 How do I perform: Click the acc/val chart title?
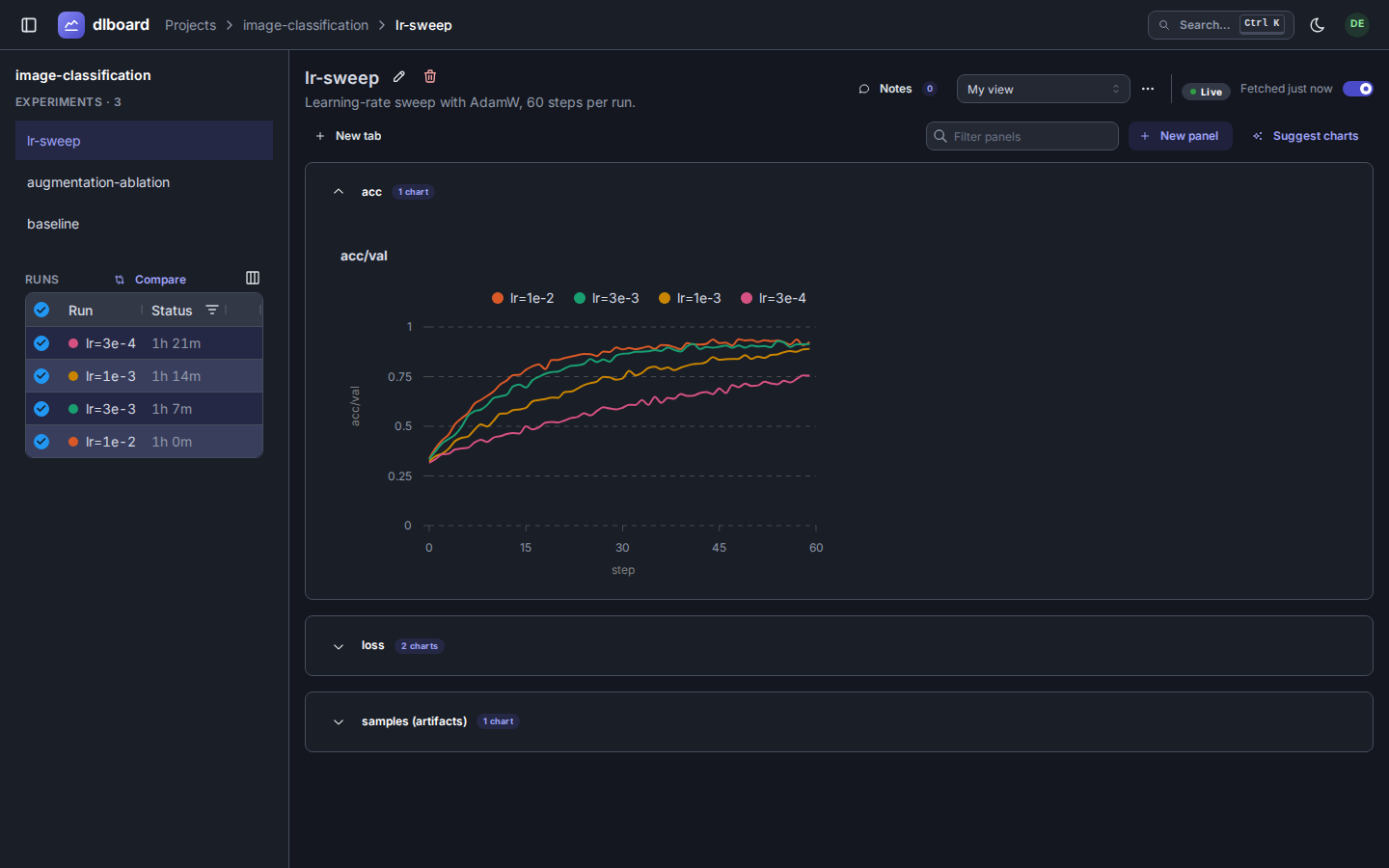[x=364, y=256]
